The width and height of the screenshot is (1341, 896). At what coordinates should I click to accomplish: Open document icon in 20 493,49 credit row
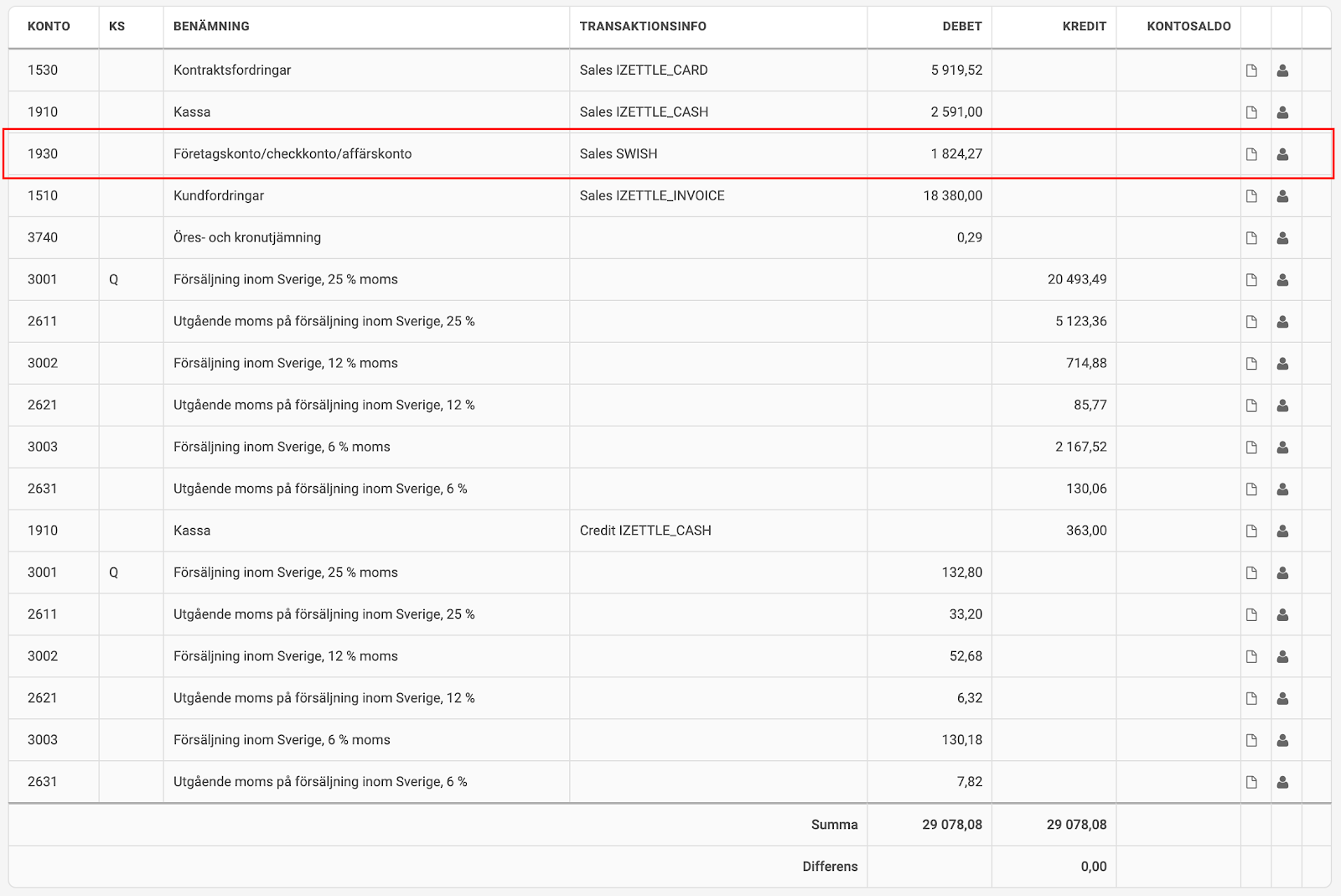[1251, 280]
